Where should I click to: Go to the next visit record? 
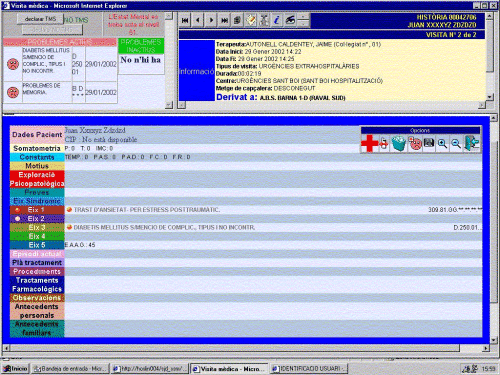pyautogui.click(x=211, y=20)
